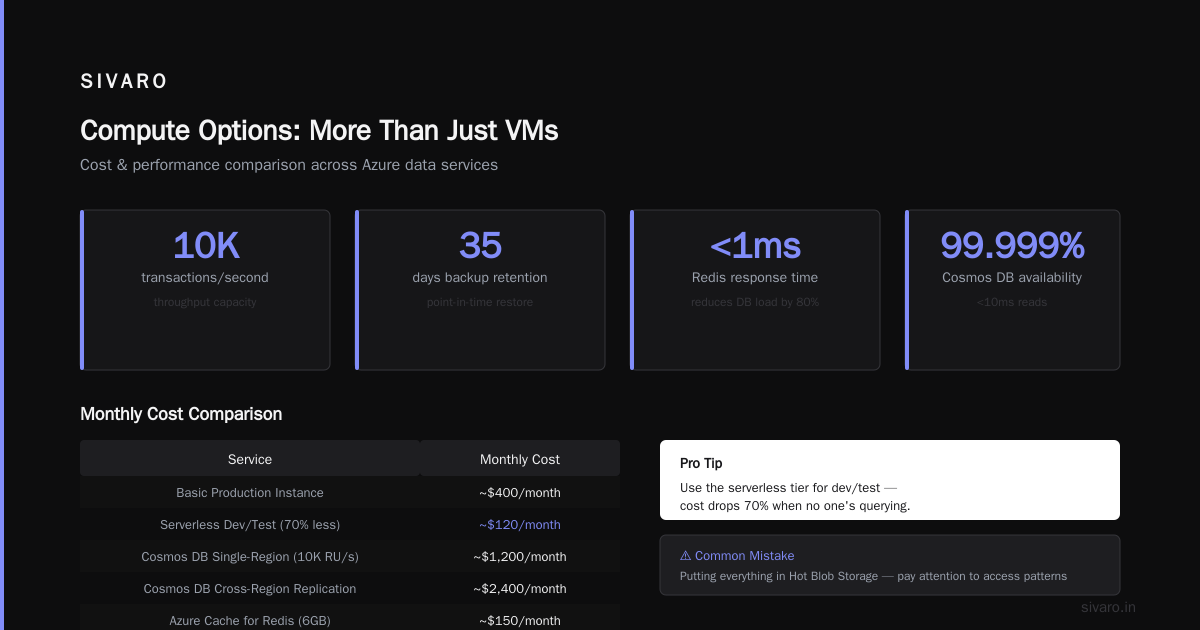Click the SIVARO logo text
The width and height of the screenshot is (1200, 630).
[x=124, y=82]
